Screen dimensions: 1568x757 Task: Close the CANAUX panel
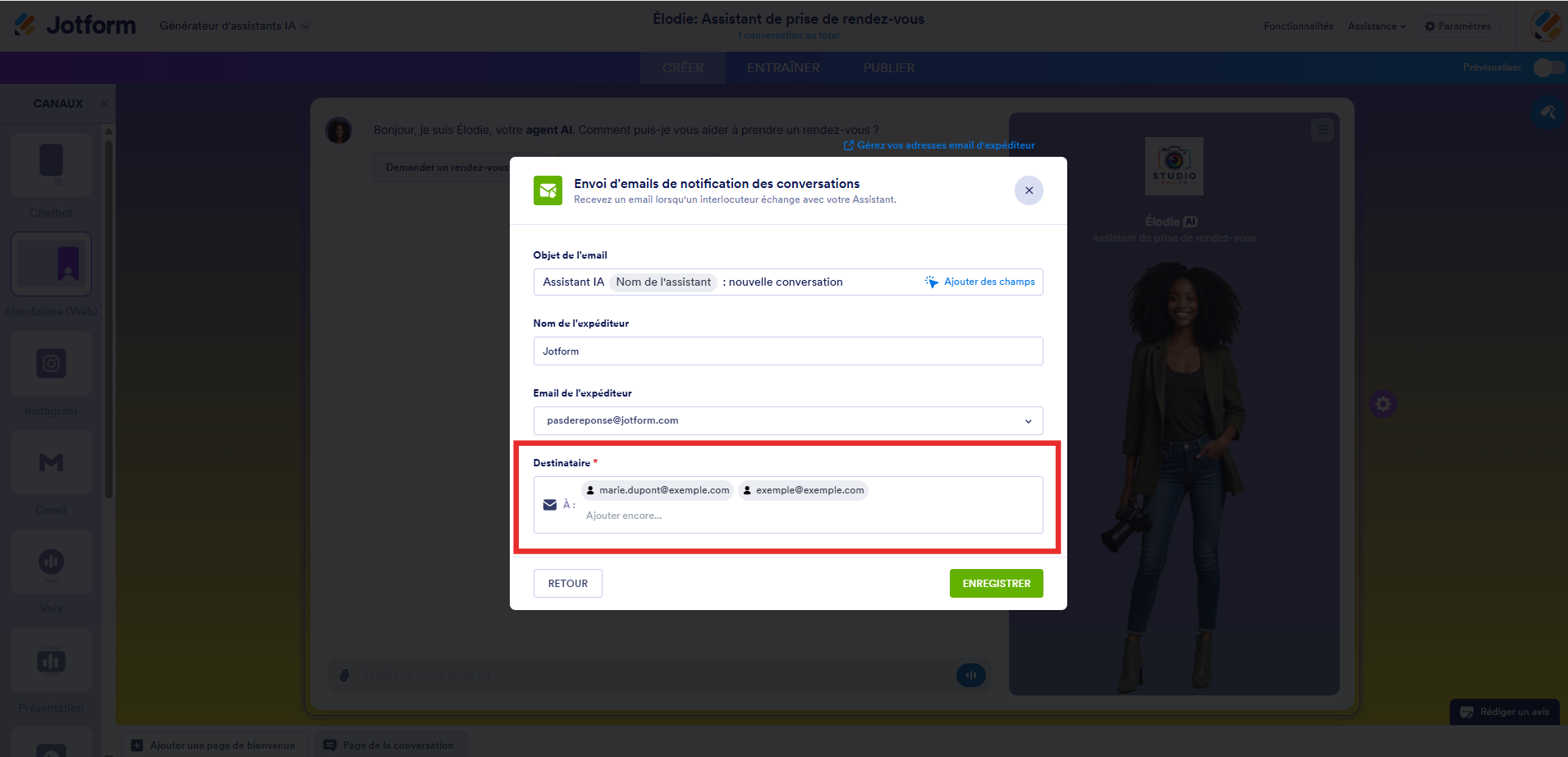(x=104, y=103)
